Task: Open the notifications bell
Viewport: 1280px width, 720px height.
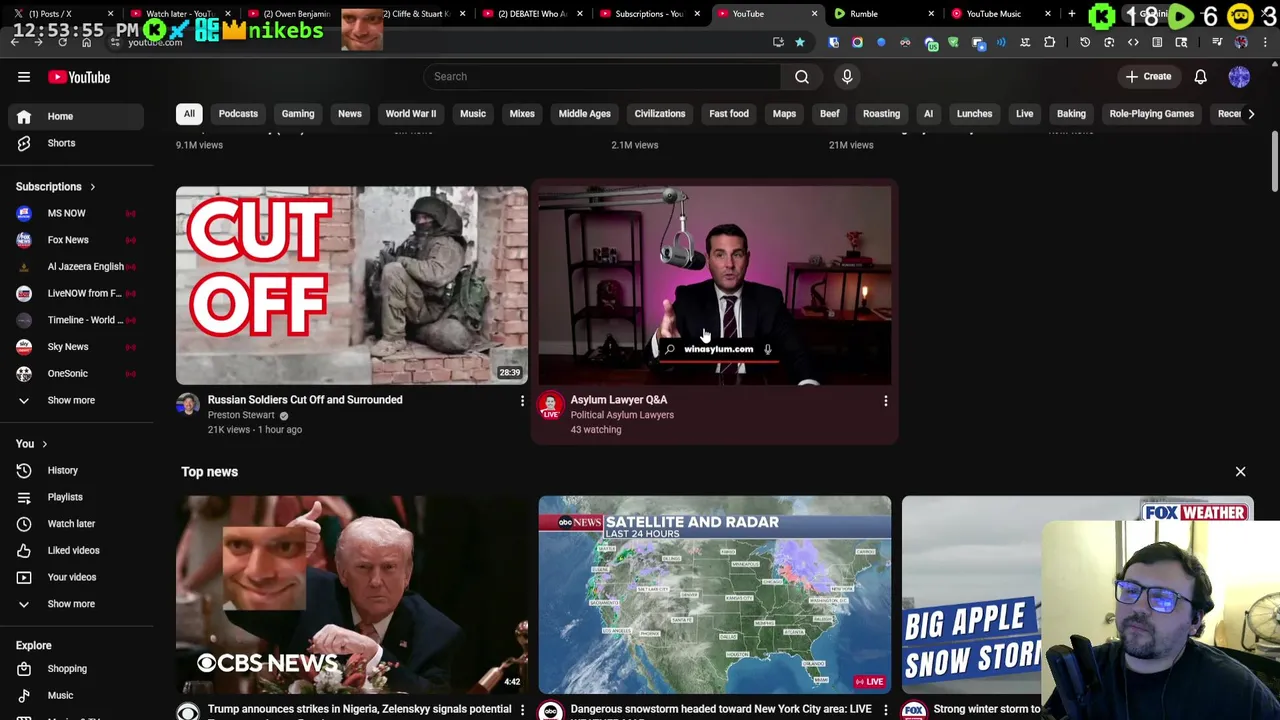Action: pos(1201,77)
